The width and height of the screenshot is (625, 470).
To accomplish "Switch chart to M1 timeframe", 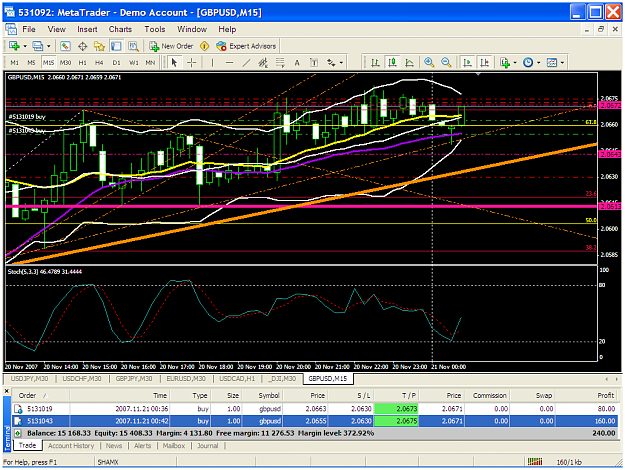I will click(14, 63).
